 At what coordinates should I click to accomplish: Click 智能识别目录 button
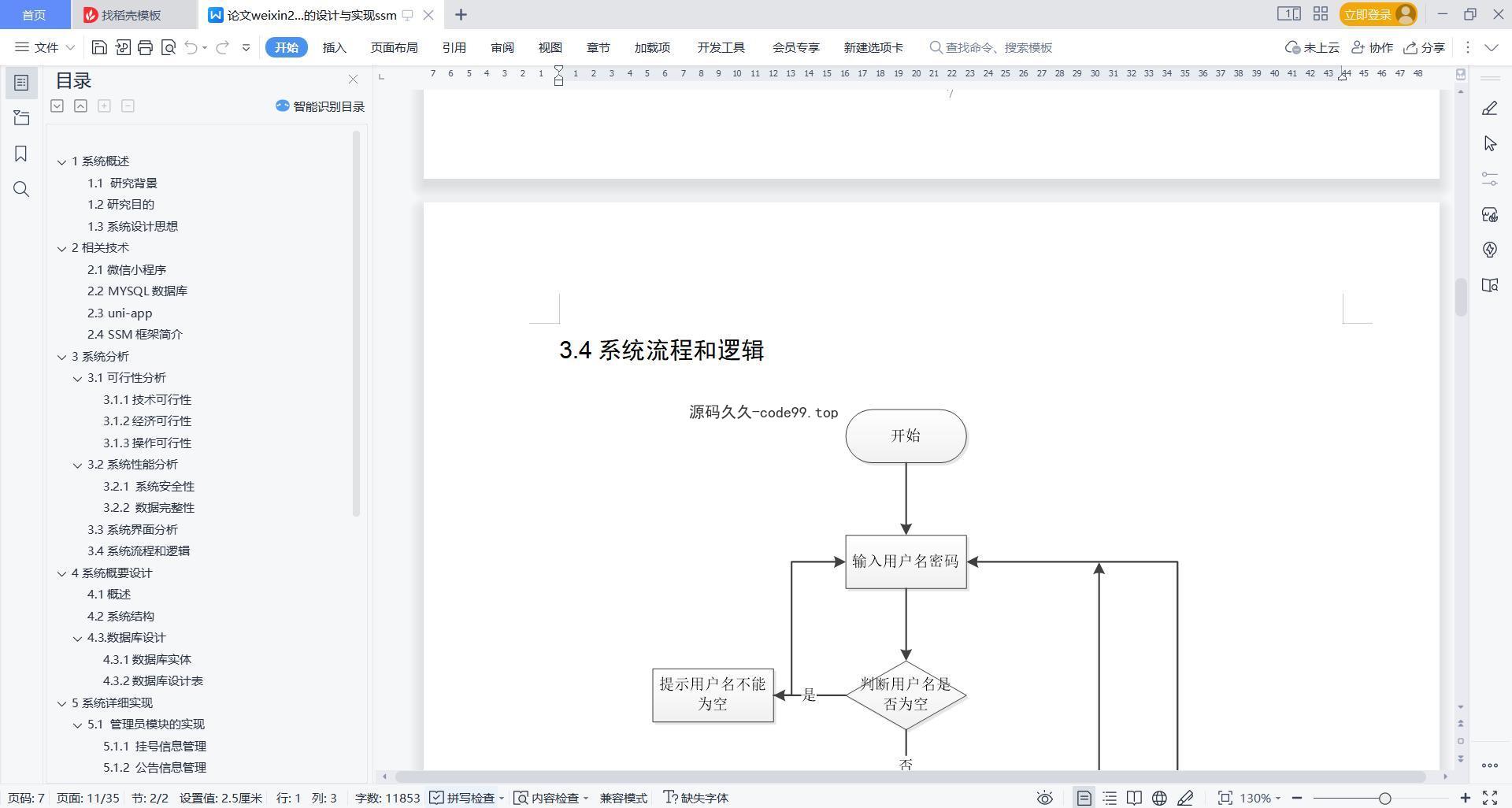coord(321,106)
